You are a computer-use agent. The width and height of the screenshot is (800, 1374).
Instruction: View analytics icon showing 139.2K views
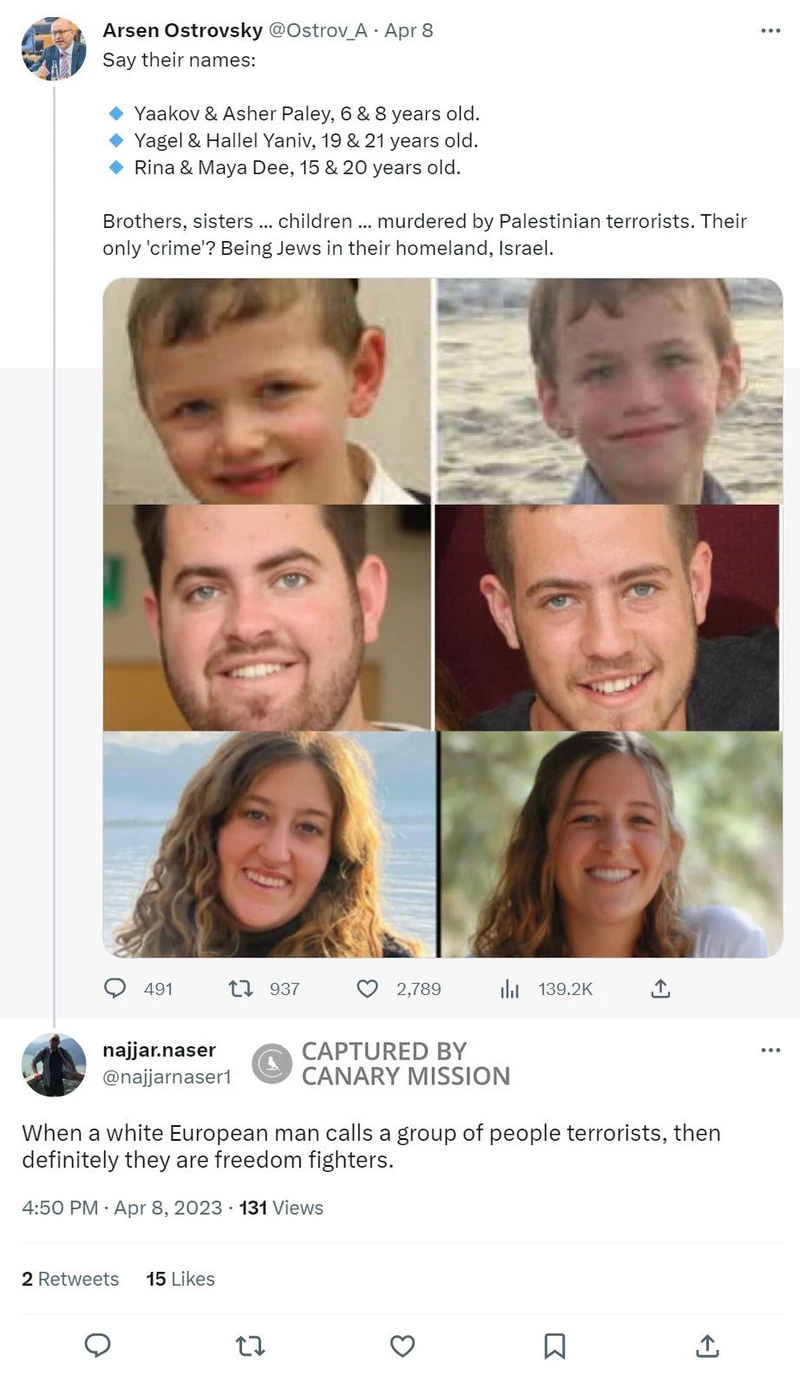(509, 988)
